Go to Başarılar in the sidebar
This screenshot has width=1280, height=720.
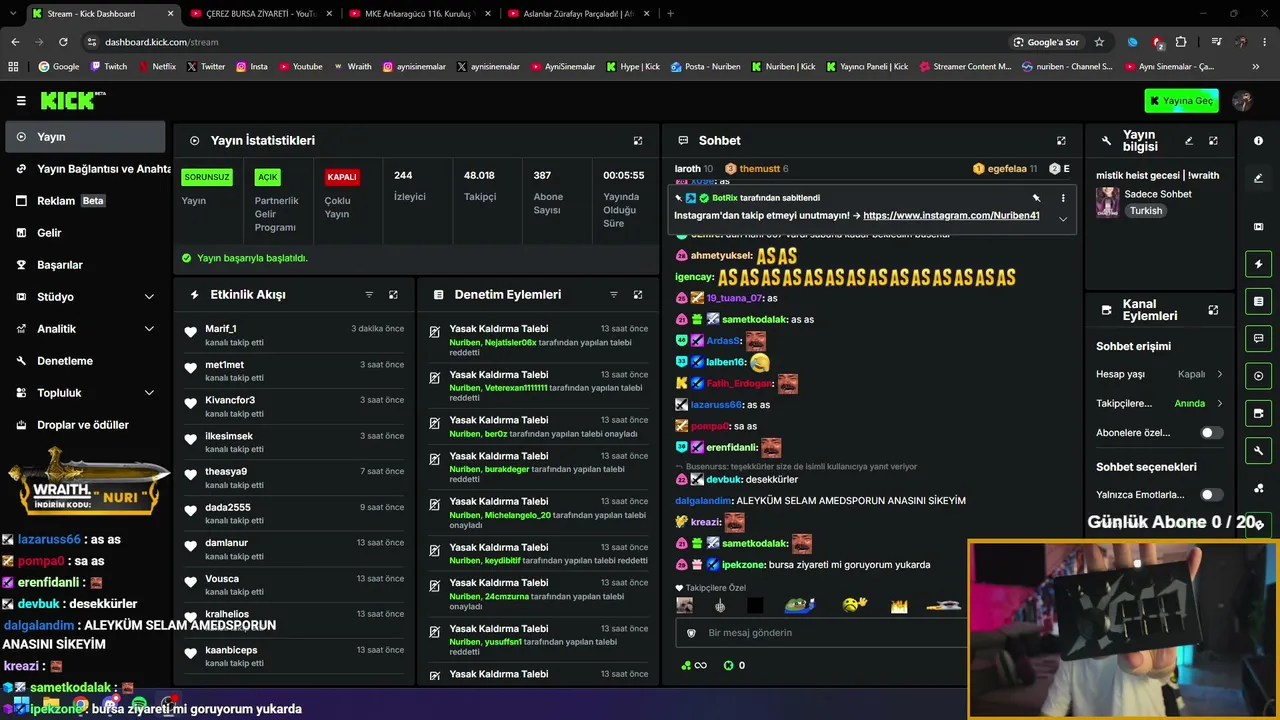(x=85, y=265)
